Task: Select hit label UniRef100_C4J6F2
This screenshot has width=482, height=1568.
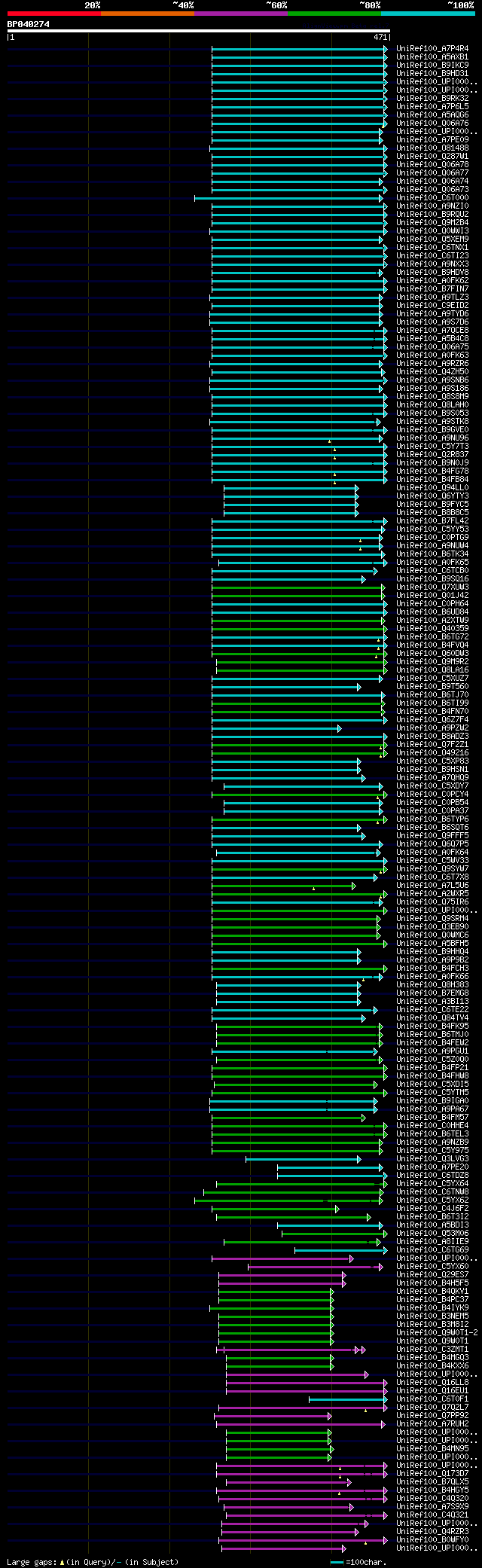Action: [432, 1208]
